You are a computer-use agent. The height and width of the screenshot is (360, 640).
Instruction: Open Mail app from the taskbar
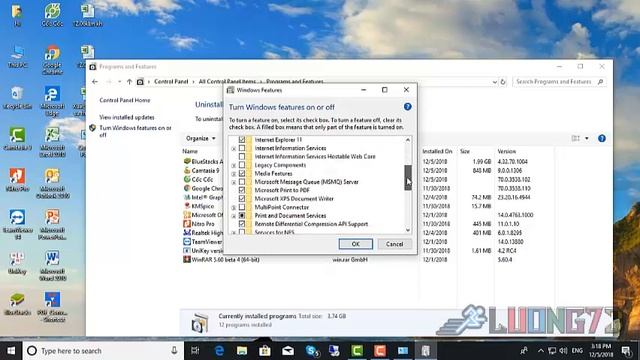point(288,351)
